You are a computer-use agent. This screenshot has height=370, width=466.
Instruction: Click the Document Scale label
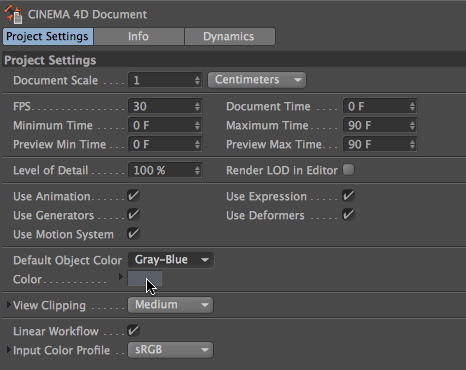[x=55, y=80]
